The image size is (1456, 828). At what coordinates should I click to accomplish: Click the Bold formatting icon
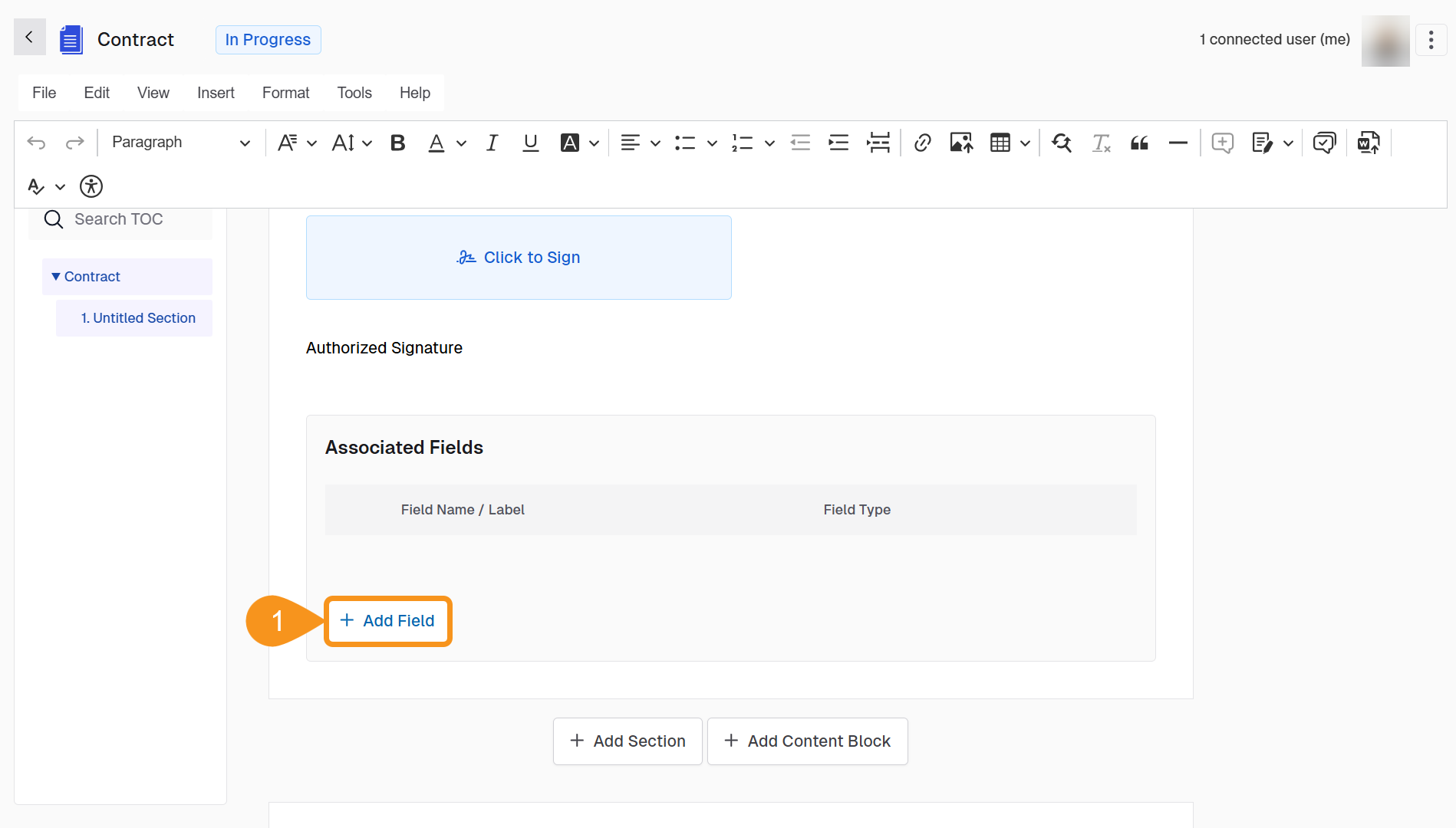point(397,143)
